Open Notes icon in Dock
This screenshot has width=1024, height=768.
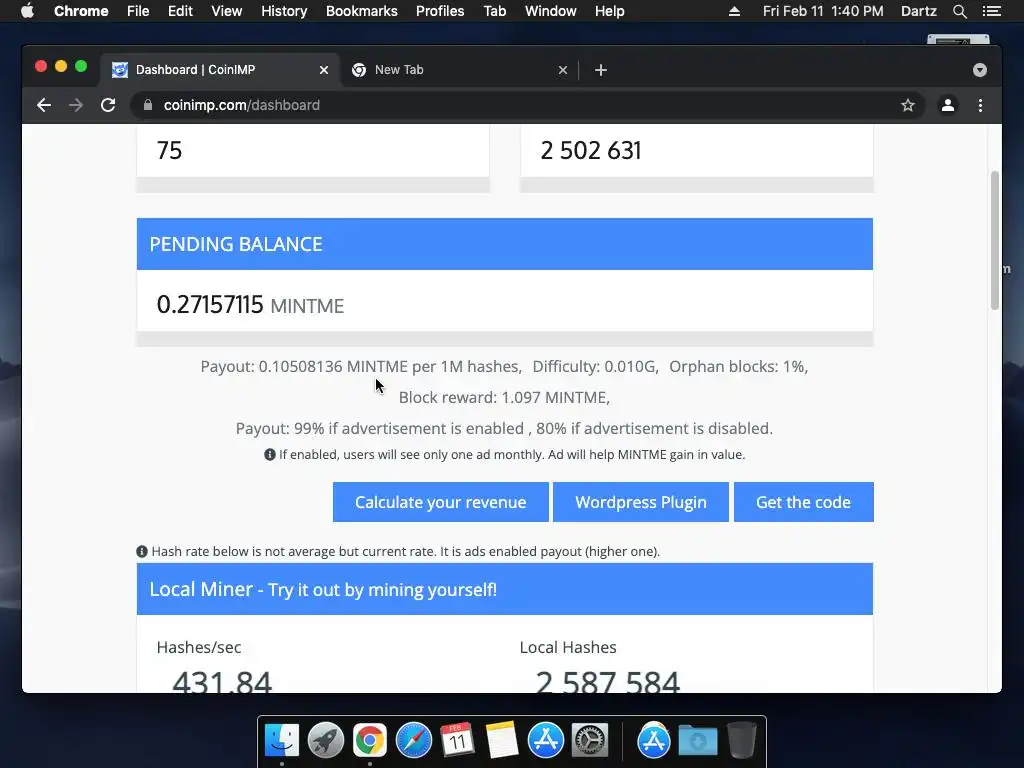[502, 741]
